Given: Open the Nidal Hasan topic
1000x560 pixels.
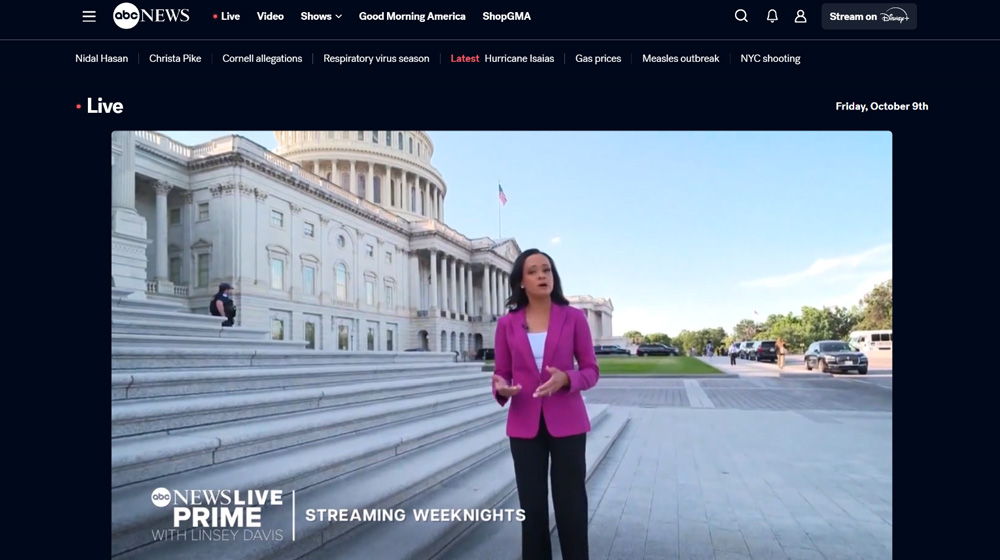Looking at the screenshot, I should (x=101, y=59).
